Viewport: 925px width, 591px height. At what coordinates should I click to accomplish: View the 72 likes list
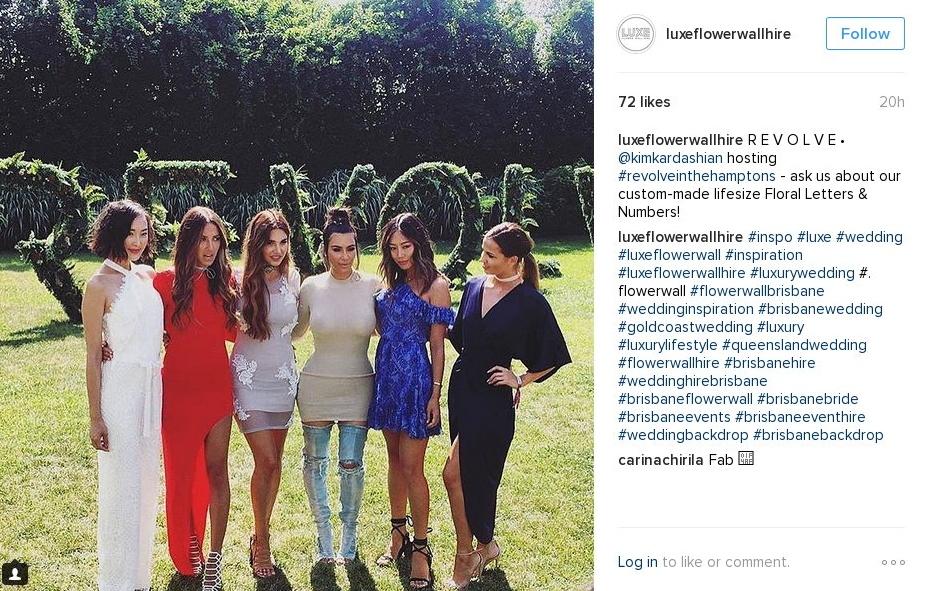point(644,102)
